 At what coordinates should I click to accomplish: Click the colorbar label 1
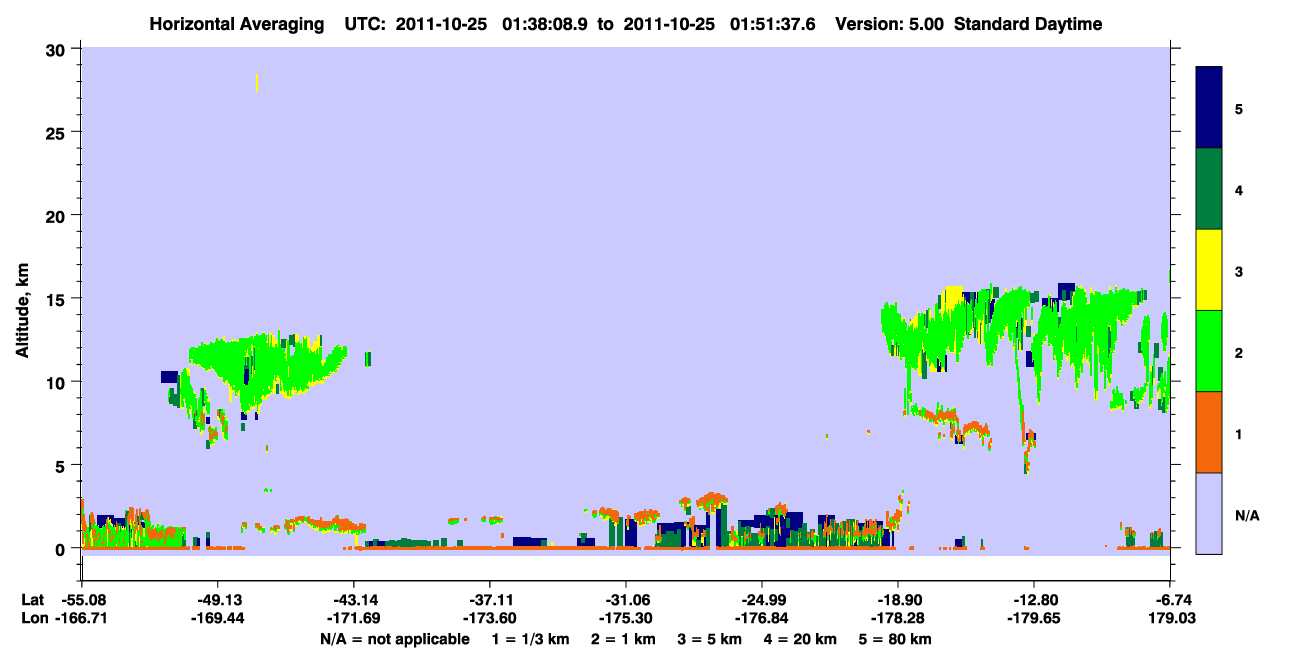1239,433
